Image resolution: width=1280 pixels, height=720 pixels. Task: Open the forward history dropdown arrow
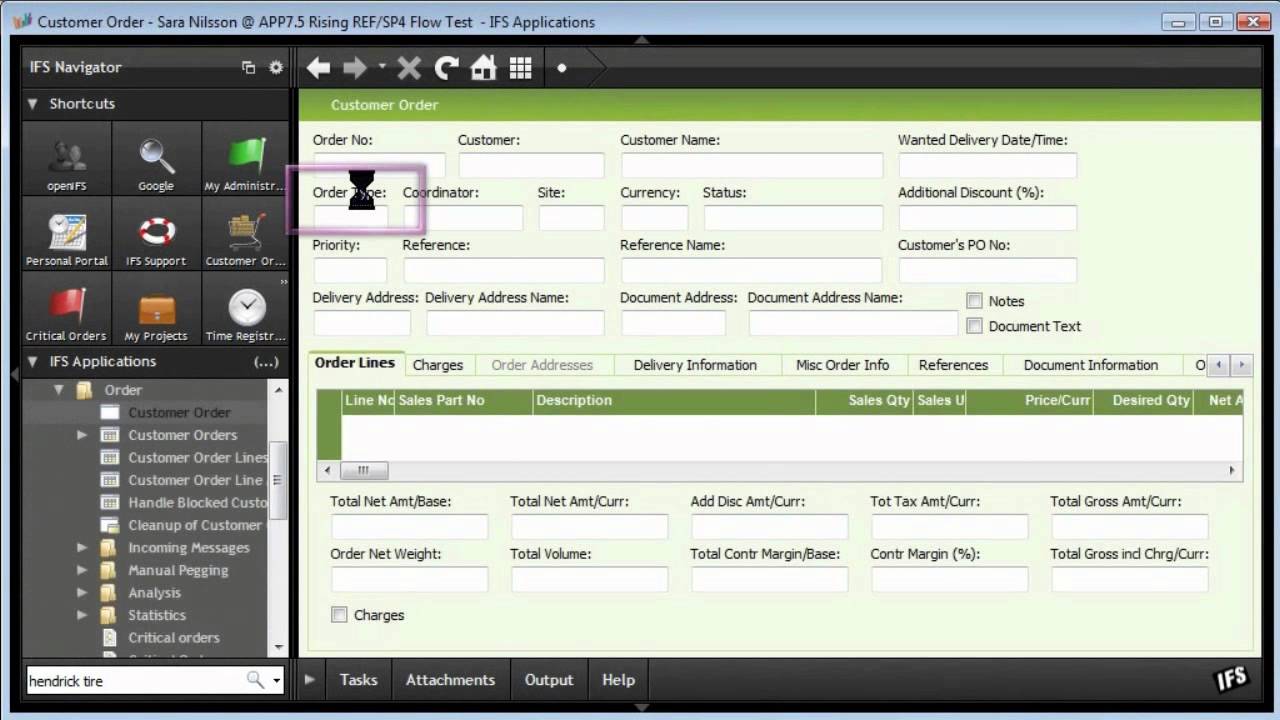[382, 66]
